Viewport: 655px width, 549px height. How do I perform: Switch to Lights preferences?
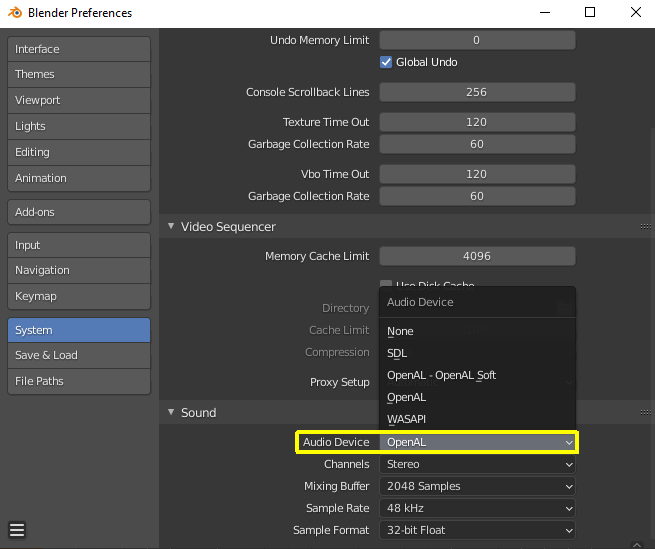tap(79, 126)
